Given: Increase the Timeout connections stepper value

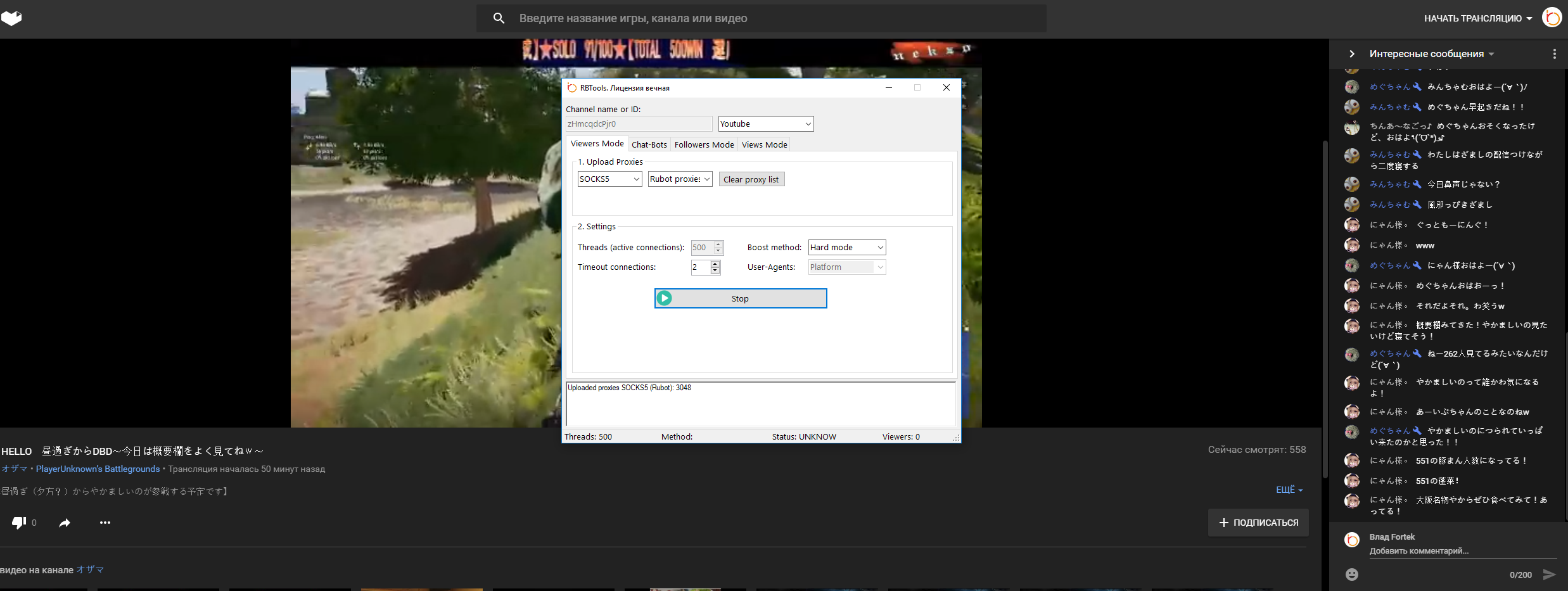Looking at the screenshot, I should (x=715, y=264).
